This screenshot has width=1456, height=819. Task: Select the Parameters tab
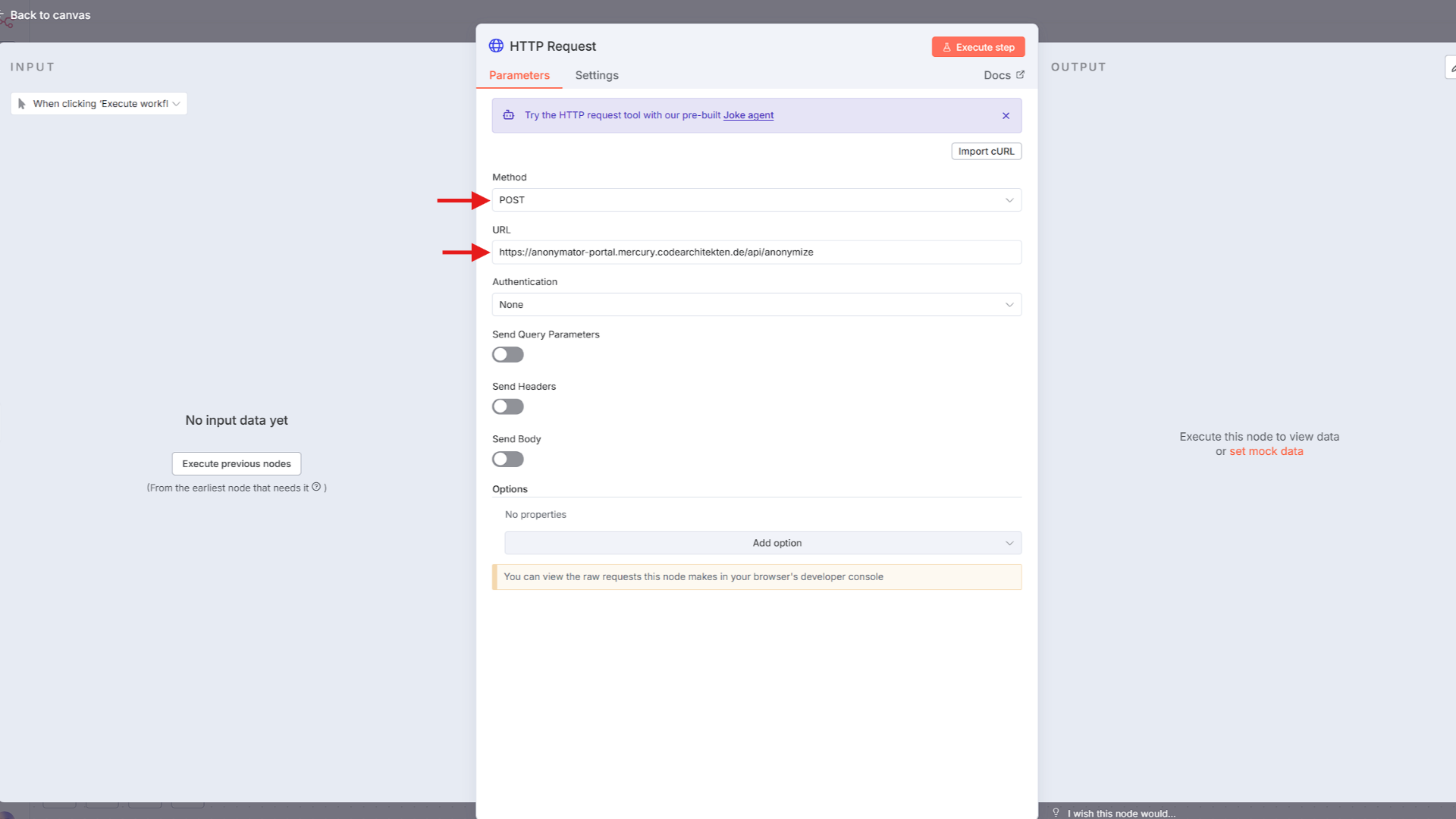519,75
